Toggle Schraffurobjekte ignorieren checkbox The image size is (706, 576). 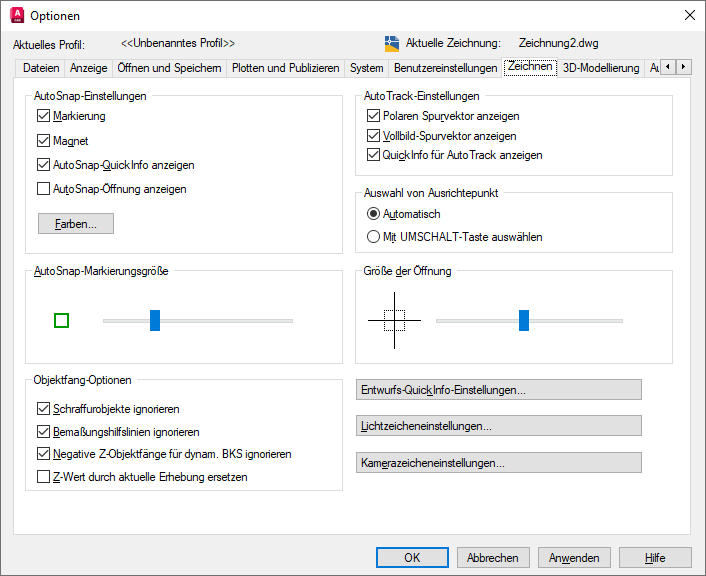click(x=43, y=409)
